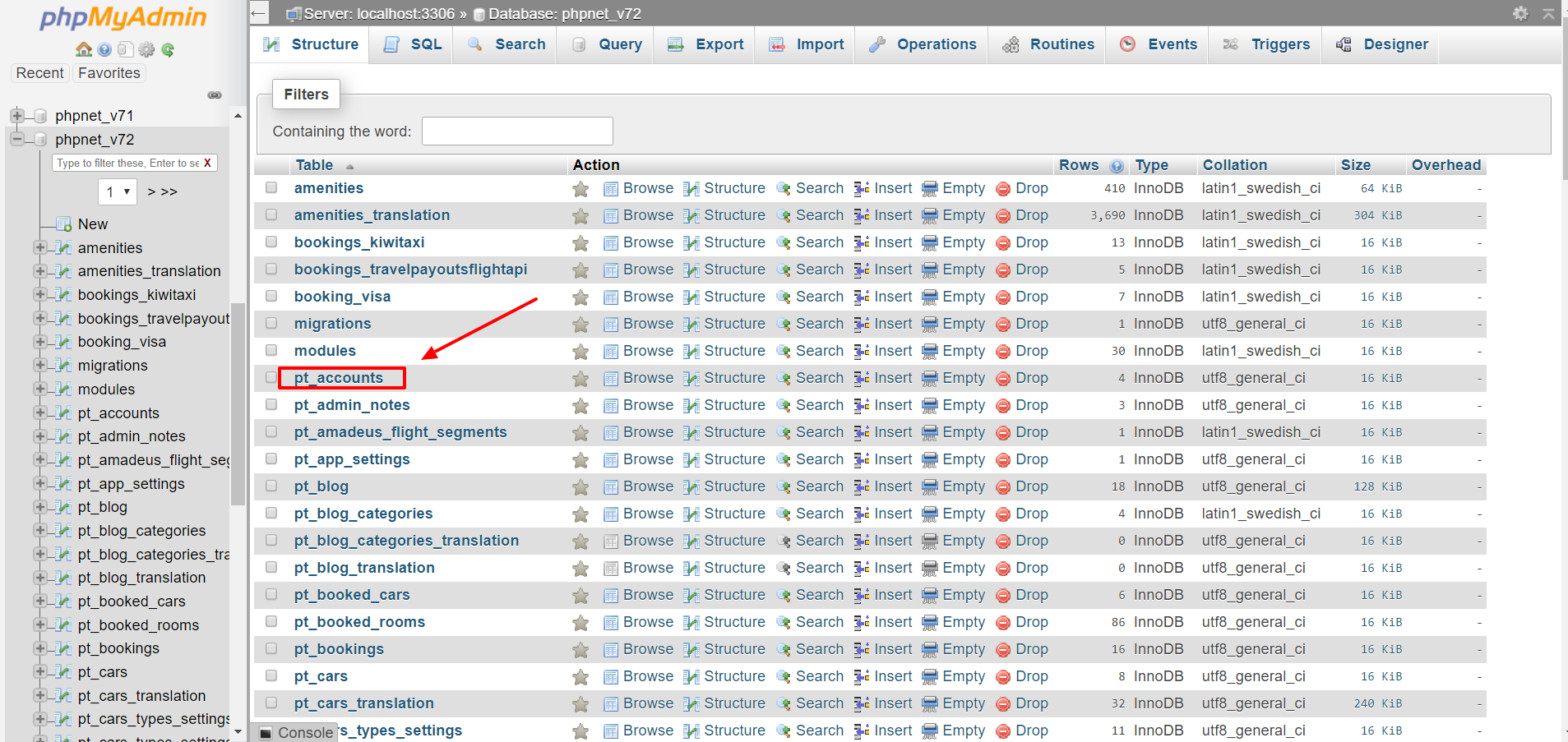Click the hide navigation arrow icon

pyautogui.click(x=258, y=13)
